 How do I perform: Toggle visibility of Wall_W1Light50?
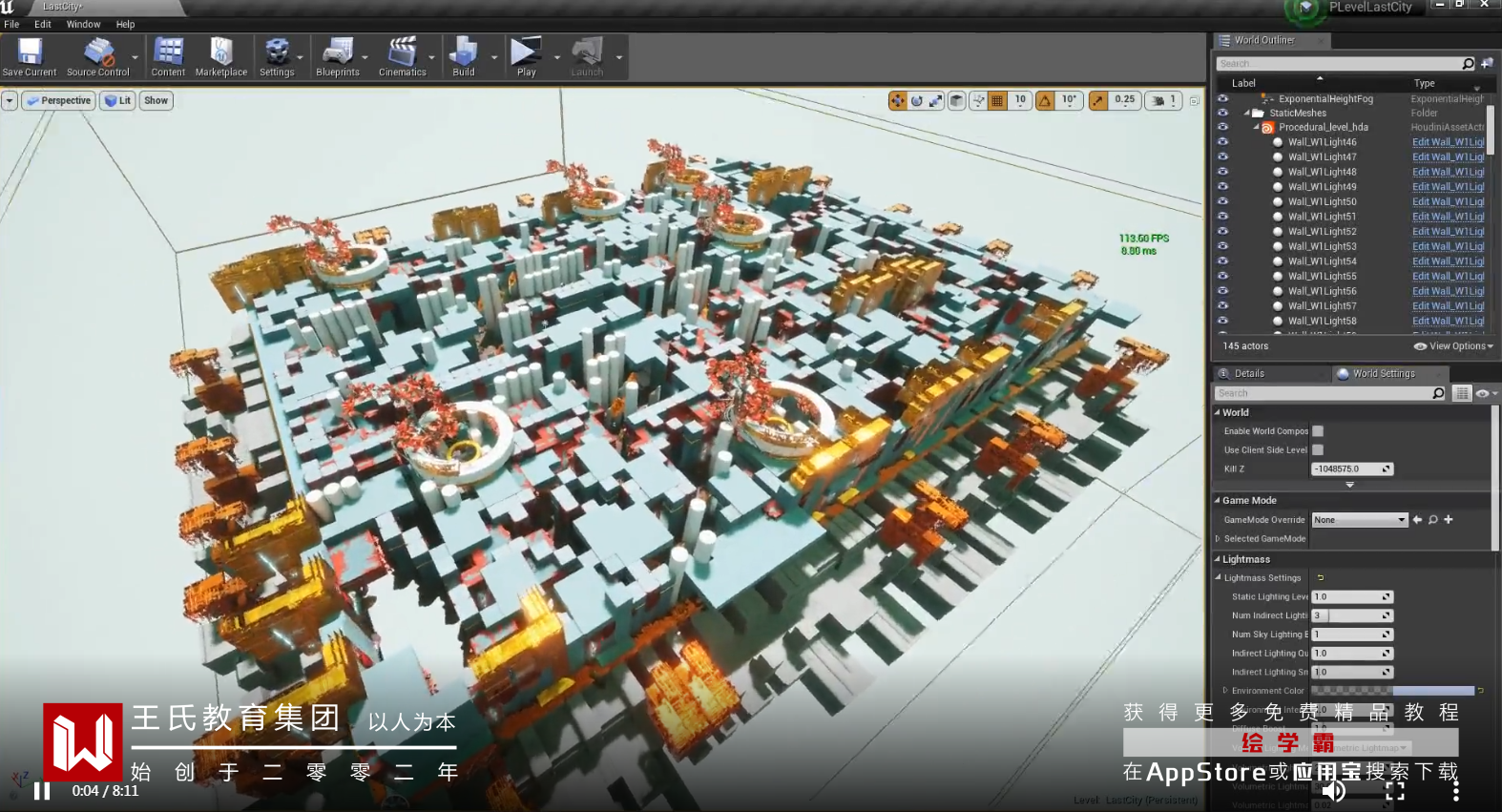tap(1223, 201)
